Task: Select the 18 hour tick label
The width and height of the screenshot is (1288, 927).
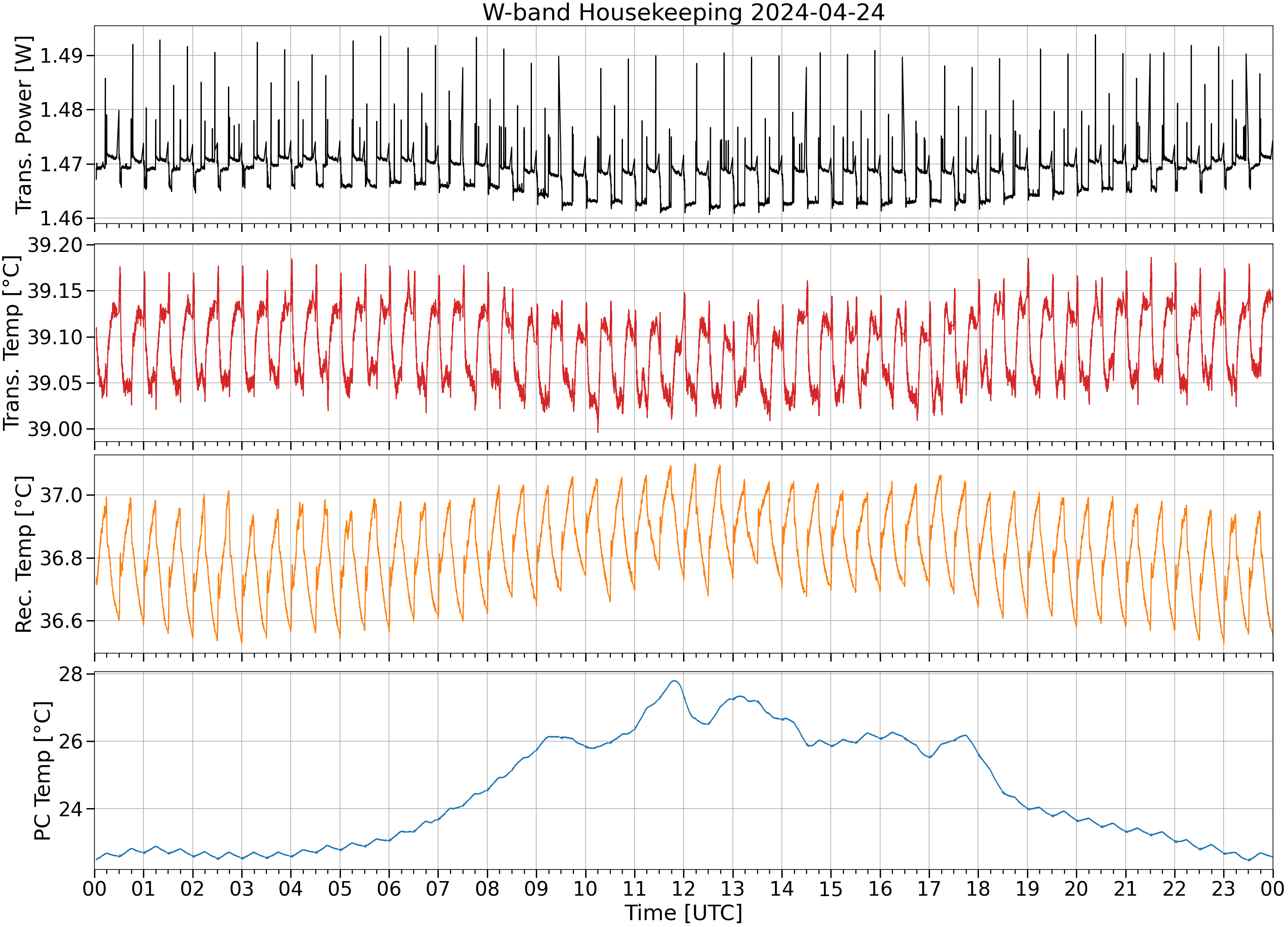Action: (978, 888)
